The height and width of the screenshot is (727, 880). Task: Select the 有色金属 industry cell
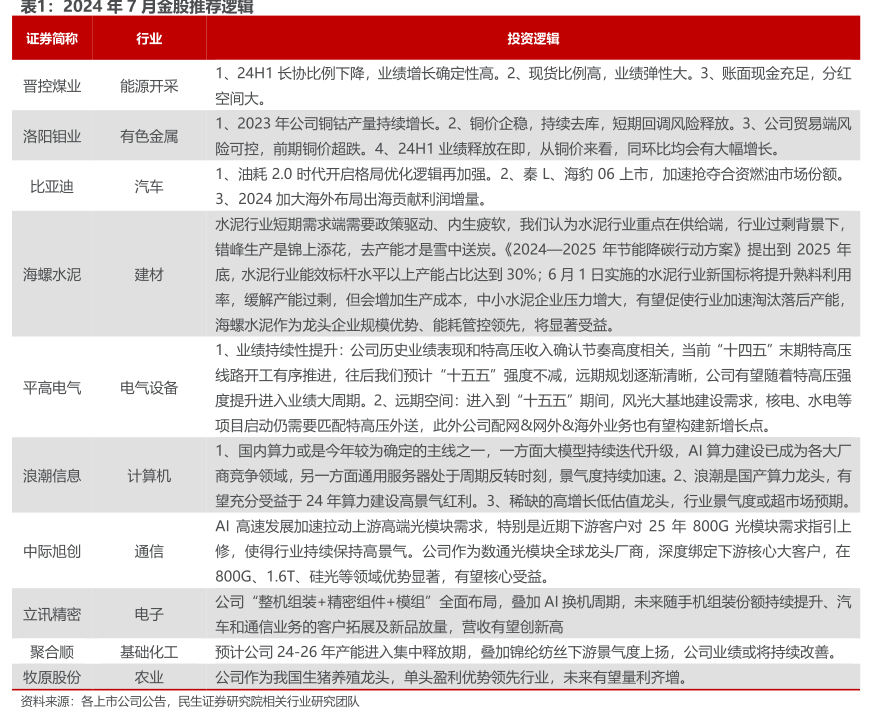tap(148, 136)
